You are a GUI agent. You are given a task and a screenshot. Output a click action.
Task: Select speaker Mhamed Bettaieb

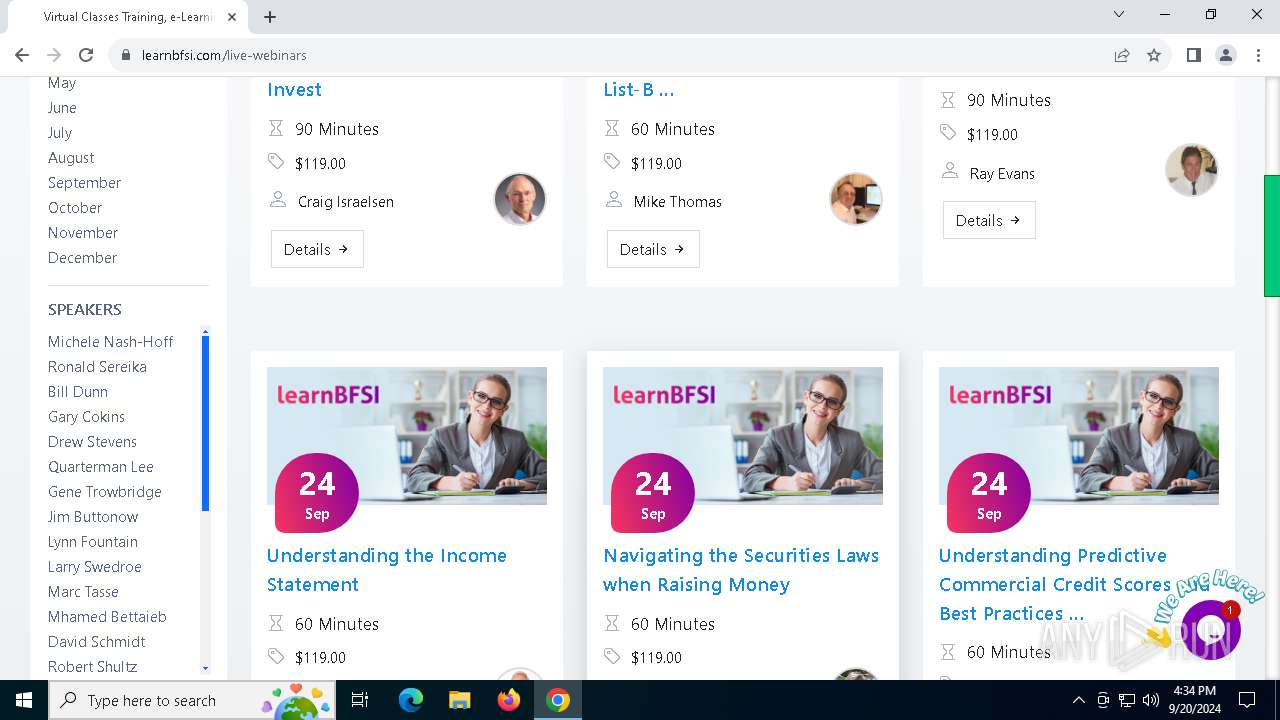click(x=107, y=617)
